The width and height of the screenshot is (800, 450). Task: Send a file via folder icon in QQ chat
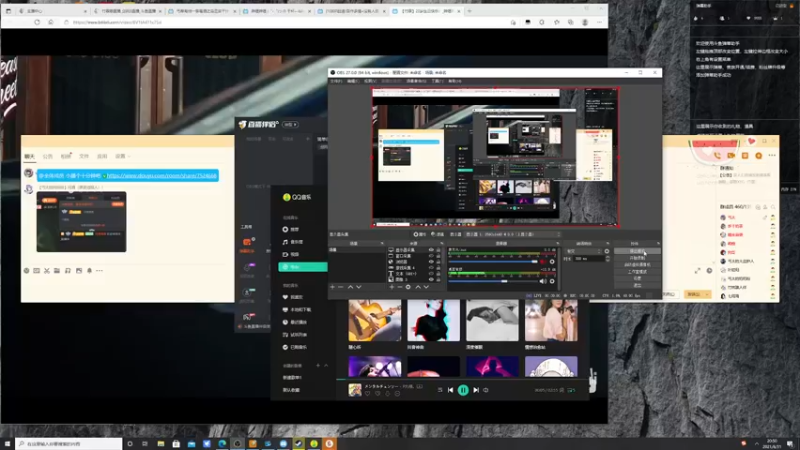click(x=57, y=270)
